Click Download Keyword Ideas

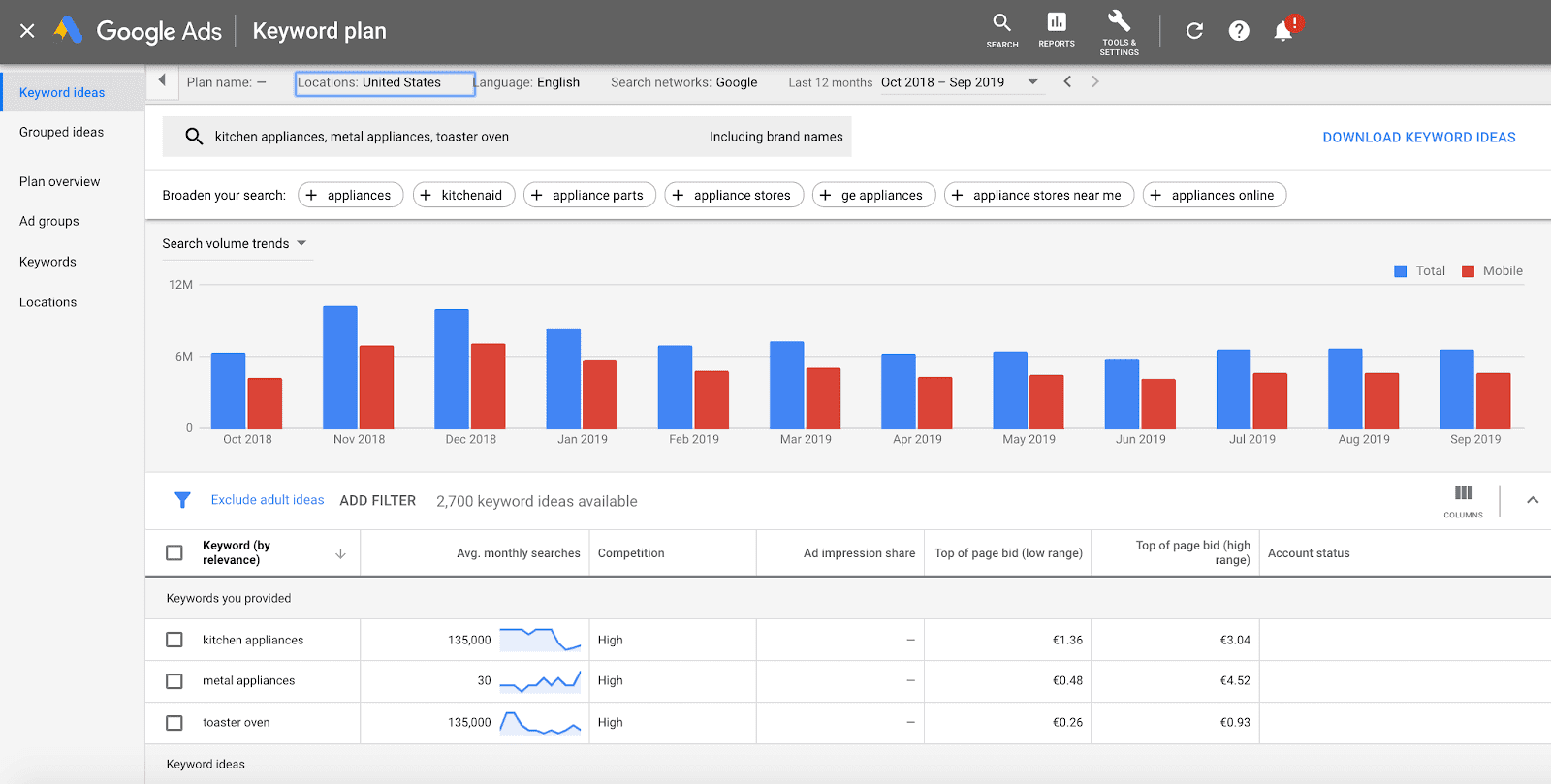point(1419,138)
